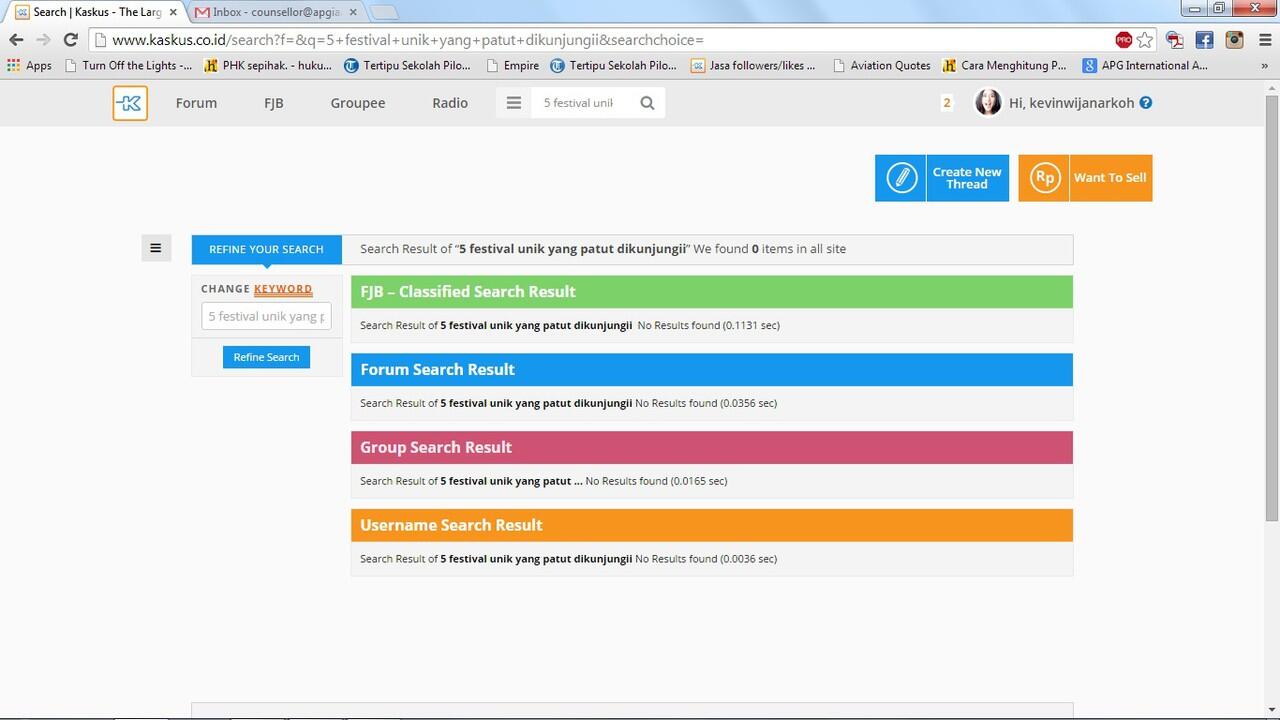This screenshot has height=720, width=1280.
Task: Switch to the Inbox counsellor Gmail tab
Action: pos(277,12)
